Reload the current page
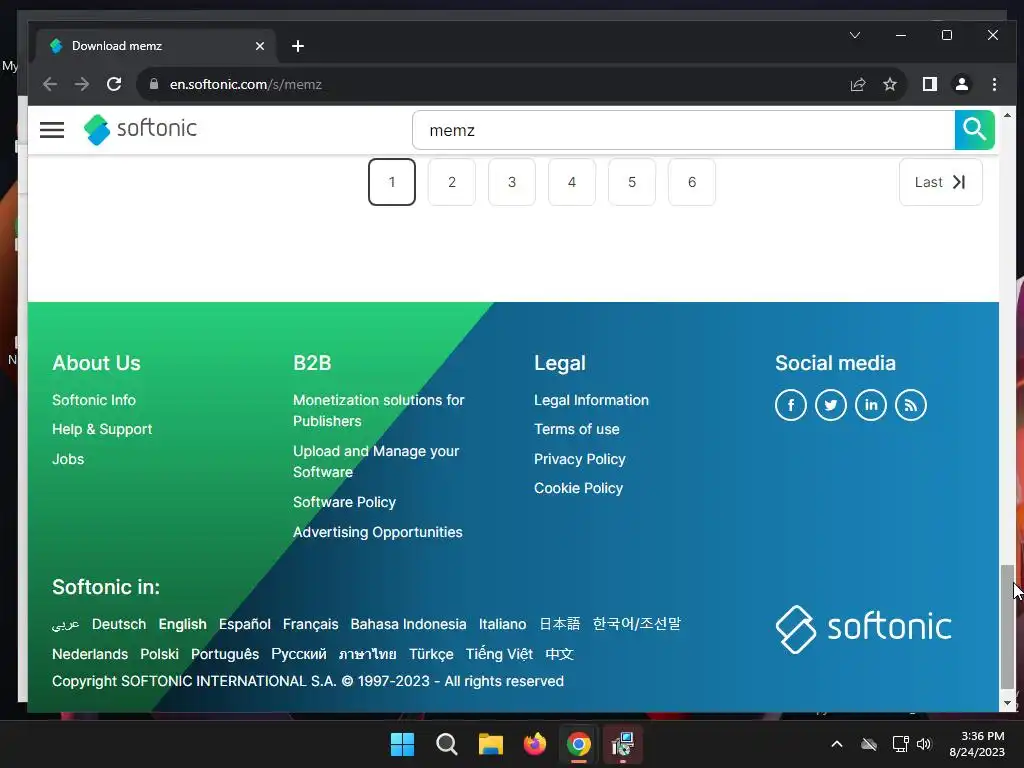1024x768 pixels. click(114, 84)
